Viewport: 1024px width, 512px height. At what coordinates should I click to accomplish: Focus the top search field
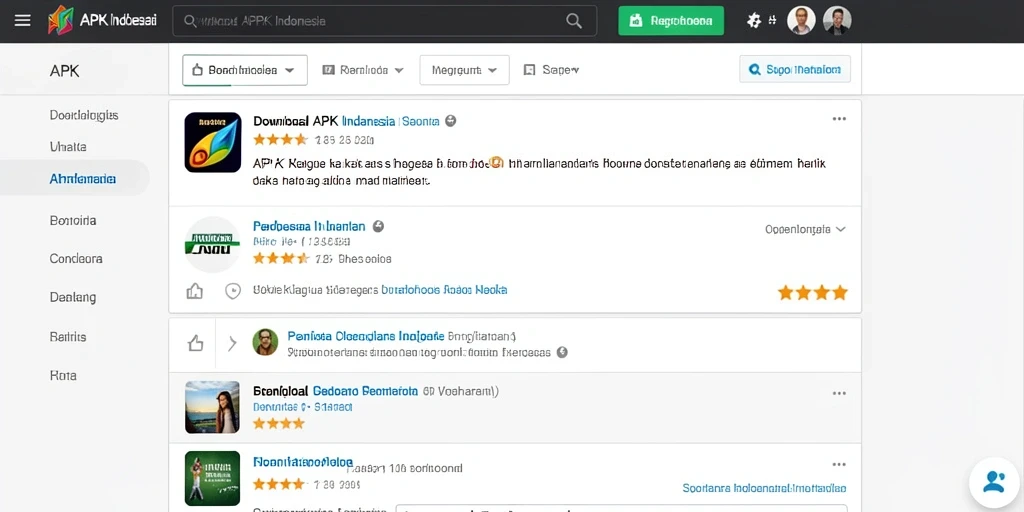384,21
